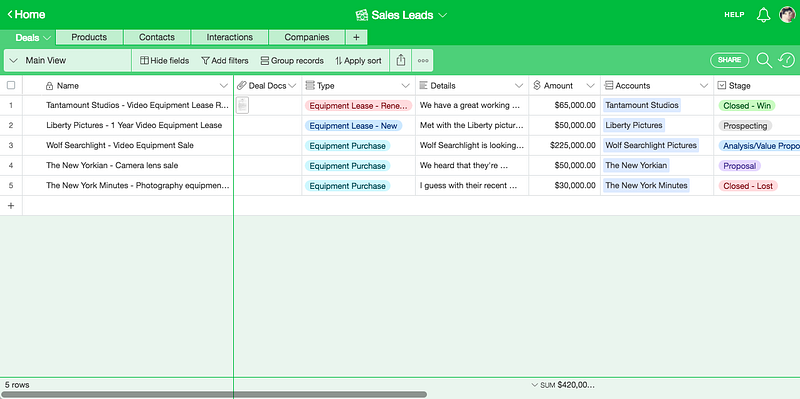Click the Proposal stage tag
The image size is (800, 399).
(x=739, y=166)
